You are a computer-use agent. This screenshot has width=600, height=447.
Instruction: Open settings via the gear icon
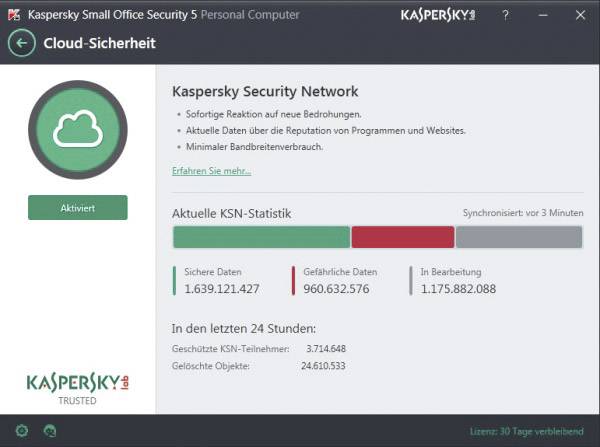click(22, 431)
